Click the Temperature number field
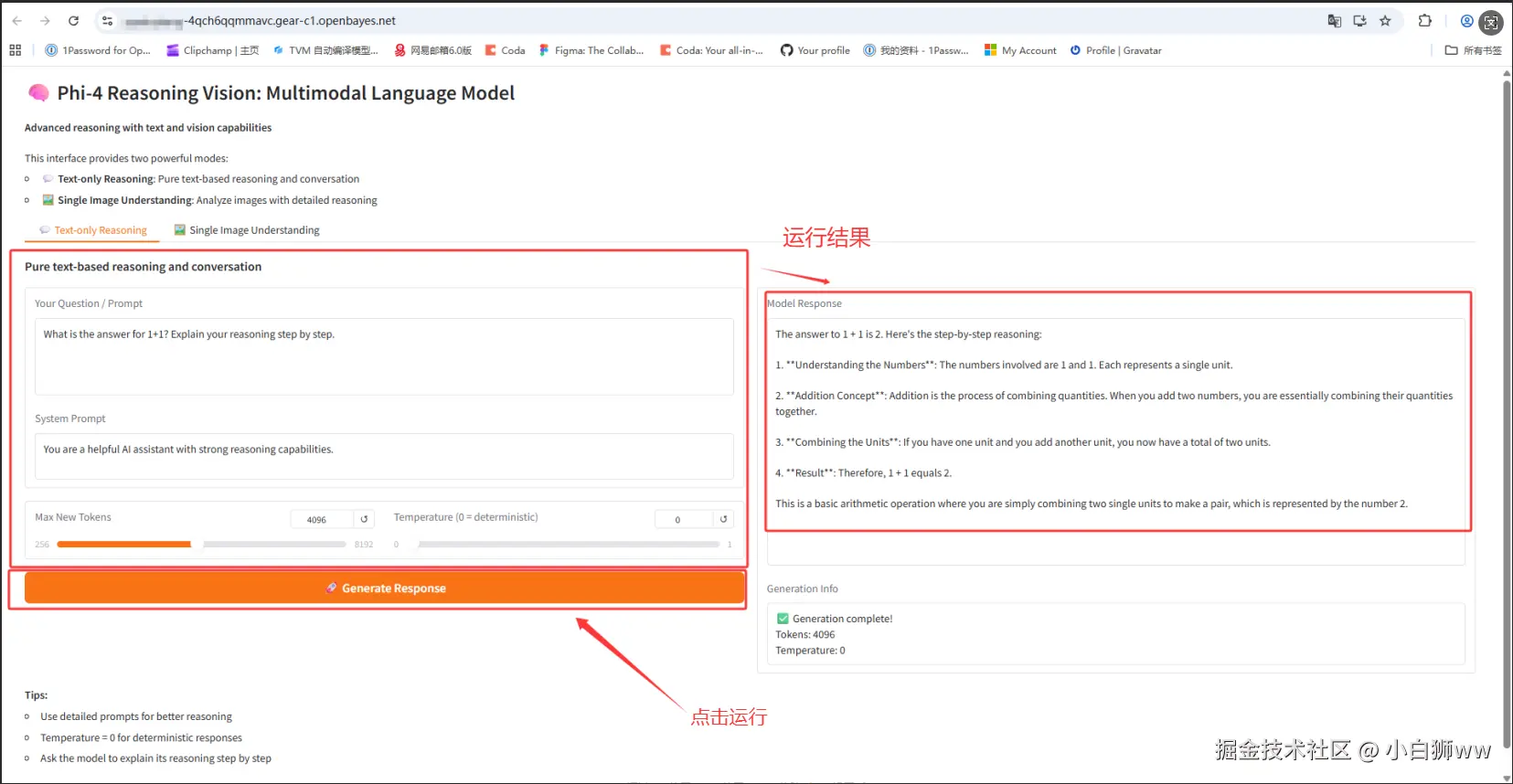This screenshot has height=784, width=1513. pos(684,519)
